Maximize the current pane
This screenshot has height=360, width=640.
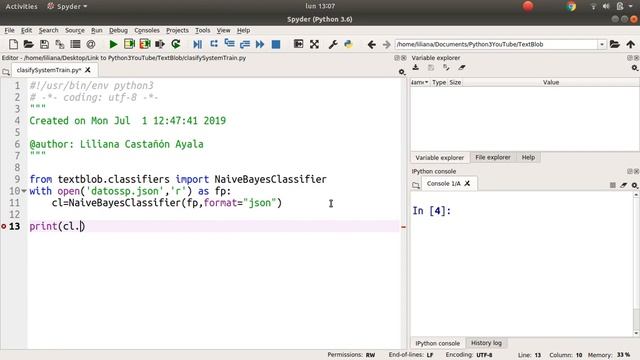click(298, 44)
